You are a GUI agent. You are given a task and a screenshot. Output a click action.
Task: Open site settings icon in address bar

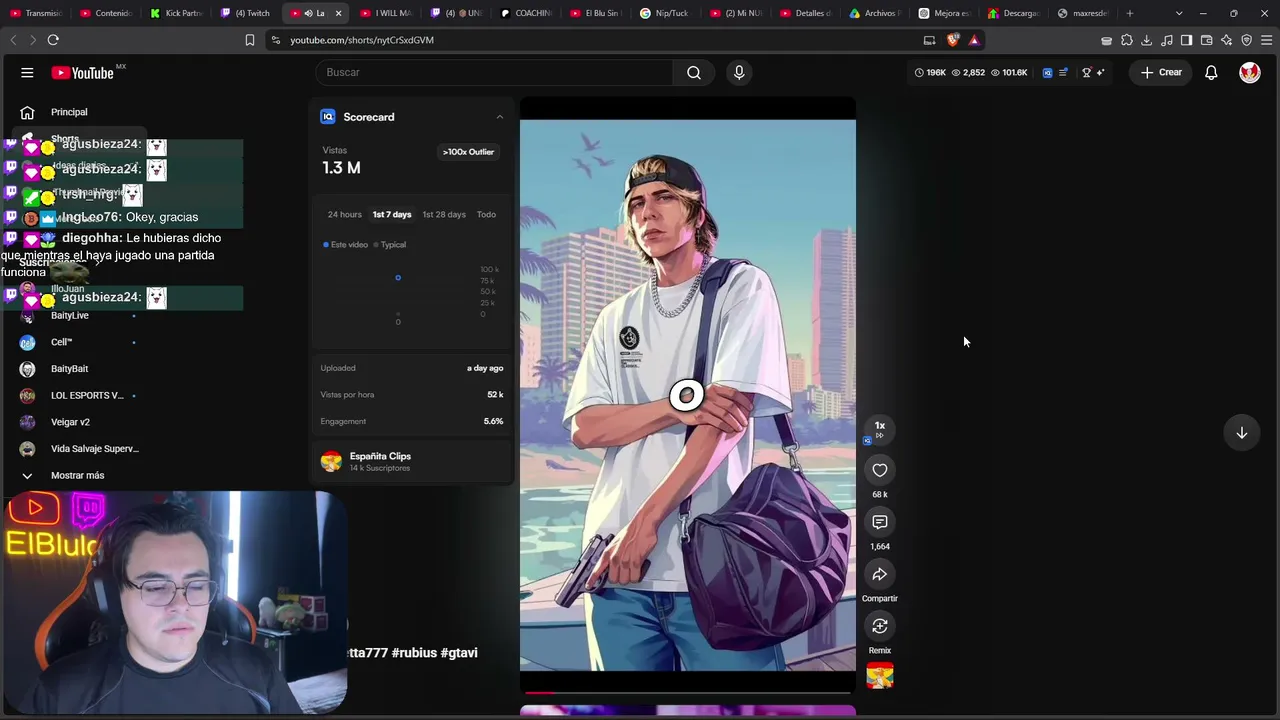275,40
